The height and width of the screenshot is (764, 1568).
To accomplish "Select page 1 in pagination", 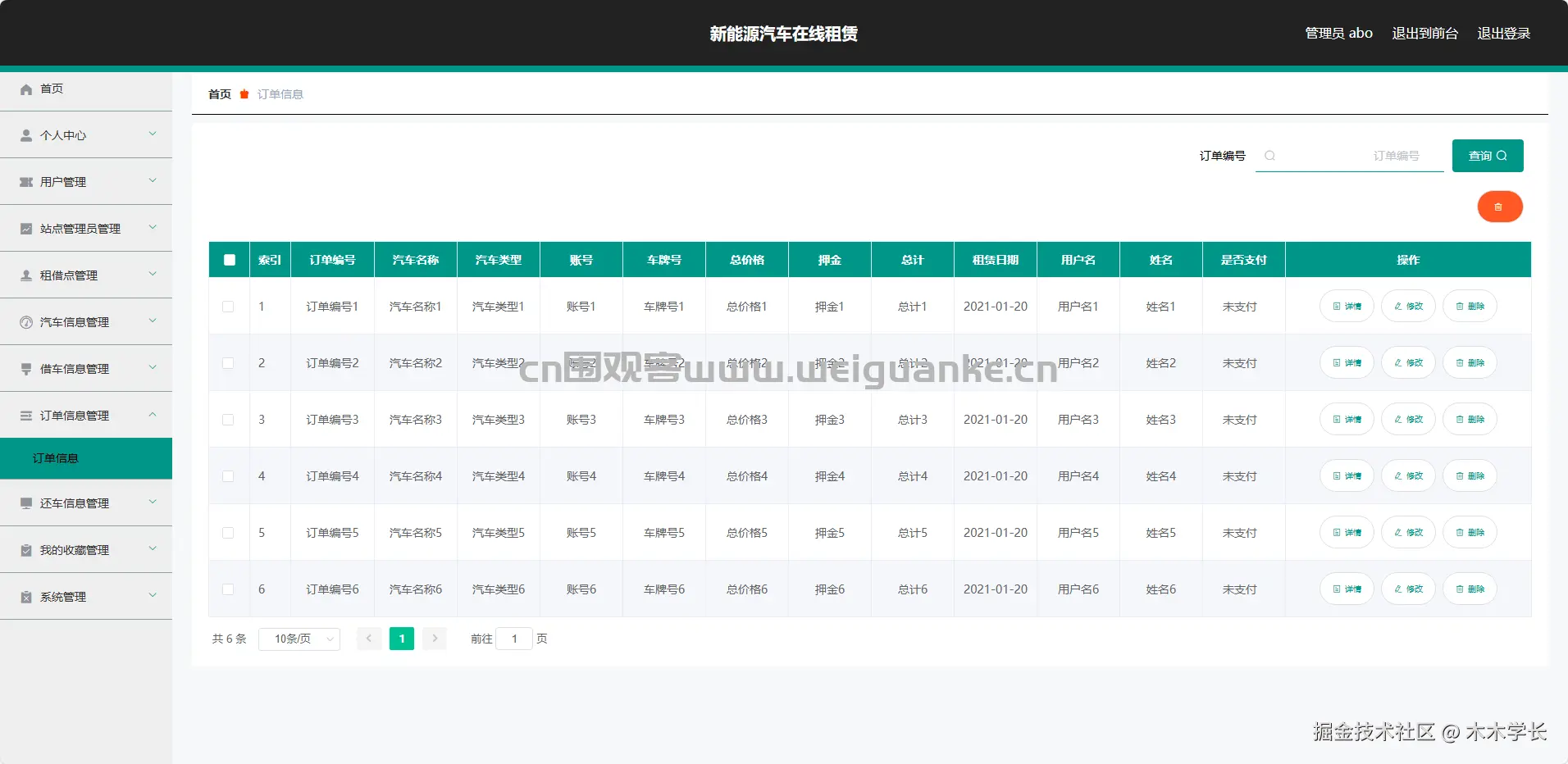I will point(402,639).
